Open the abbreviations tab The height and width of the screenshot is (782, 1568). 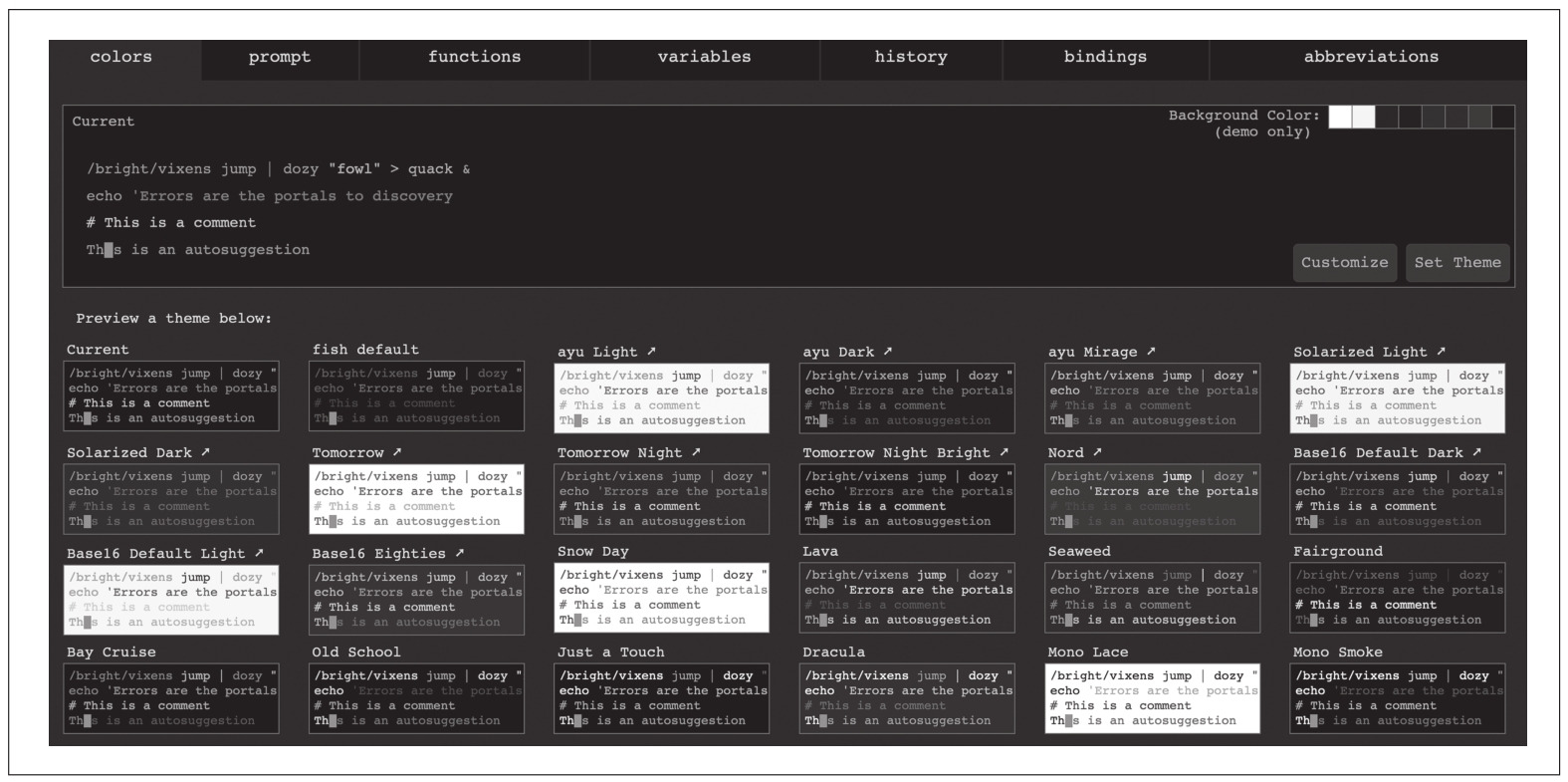point(1370,58)
